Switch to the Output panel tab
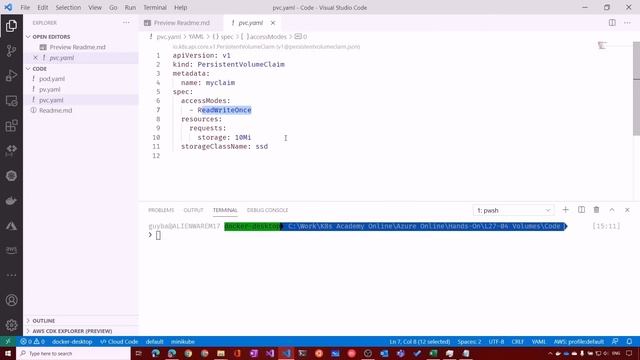The height and width of the screenshot is (360, 640). coord(193,210)
